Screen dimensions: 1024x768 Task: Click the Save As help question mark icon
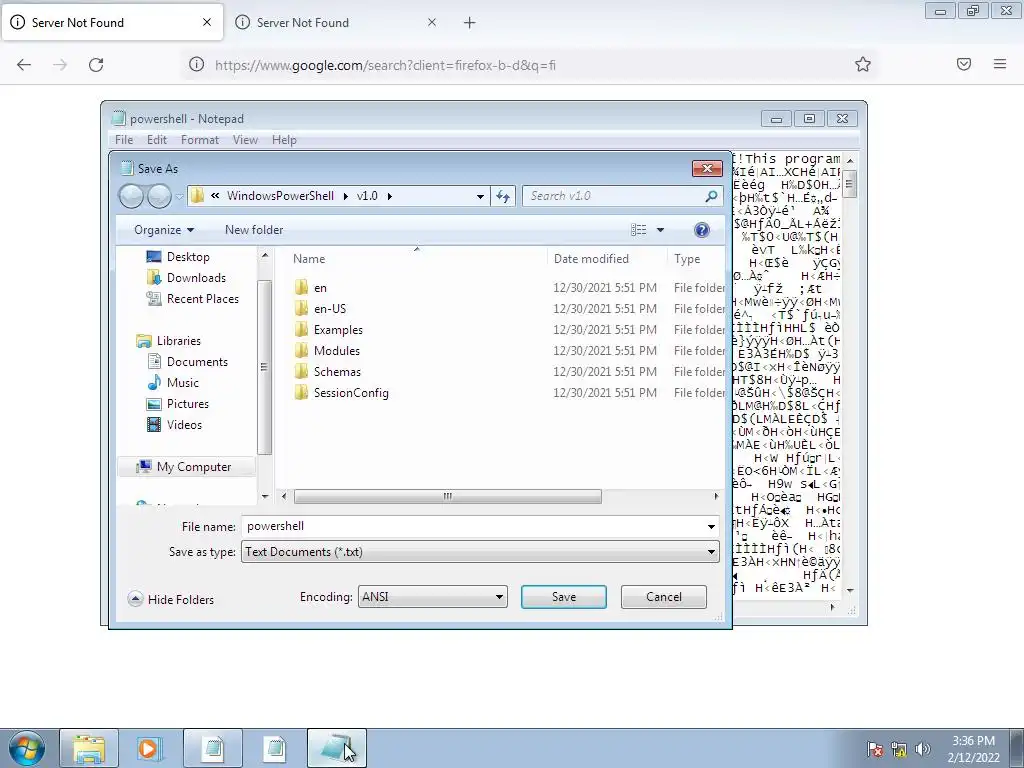[x=701, y=230]
